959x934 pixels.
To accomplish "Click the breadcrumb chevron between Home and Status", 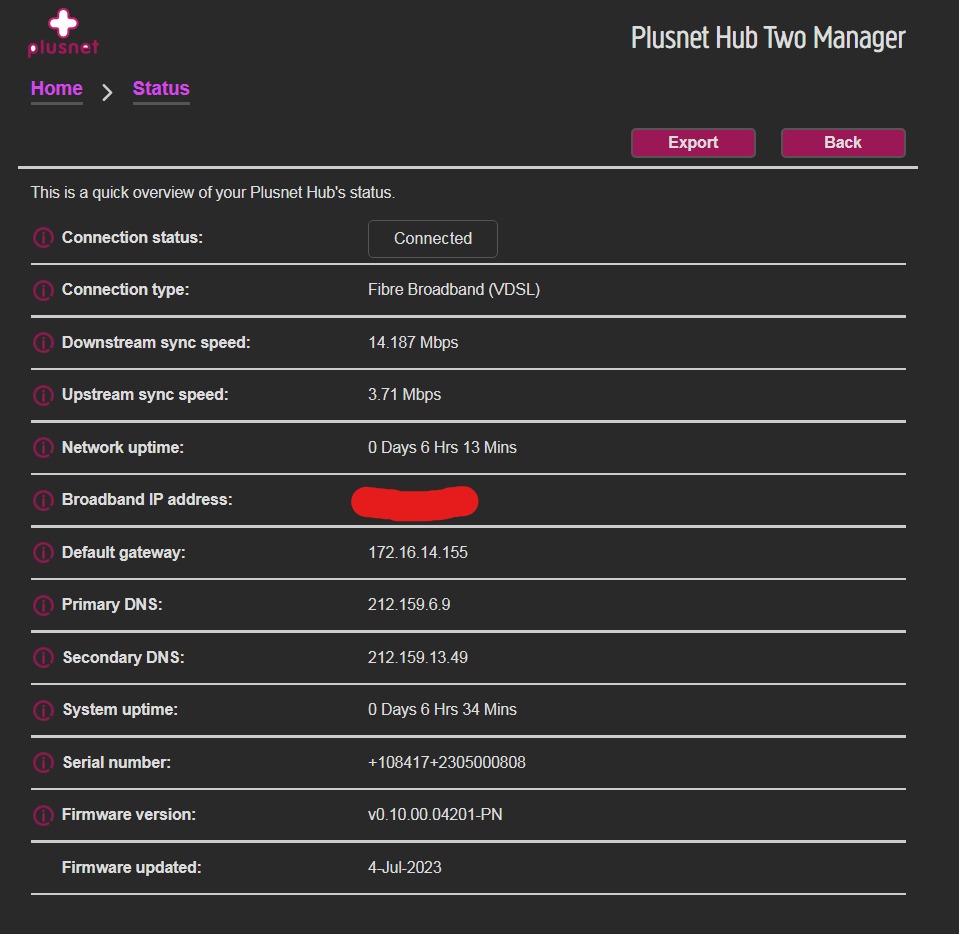I will [106, 92].
